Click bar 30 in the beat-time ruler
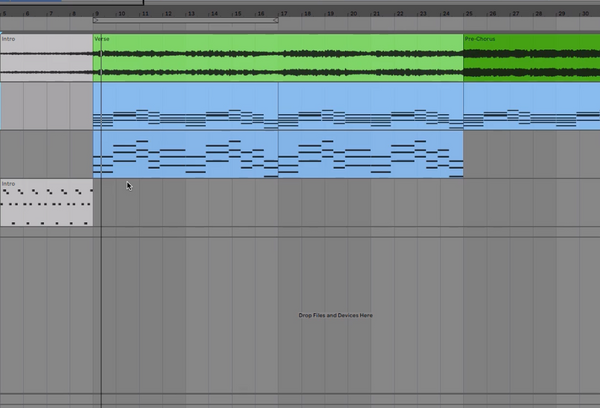The width and height of the screenshot is (600, 408). (585, 14)
